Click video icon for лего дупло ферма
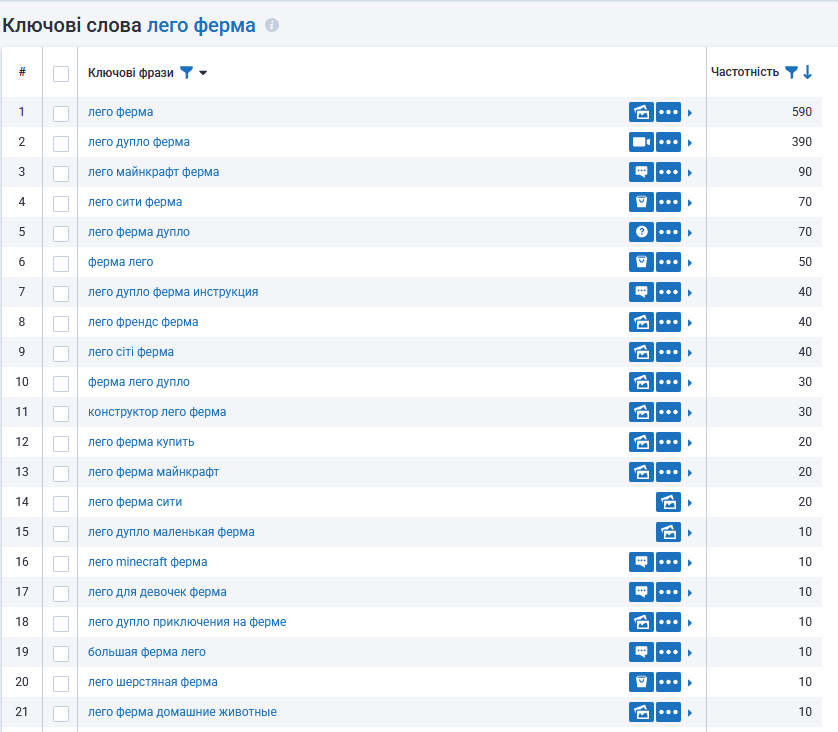This screenshot has height=732, width=838. pos(641,142)
